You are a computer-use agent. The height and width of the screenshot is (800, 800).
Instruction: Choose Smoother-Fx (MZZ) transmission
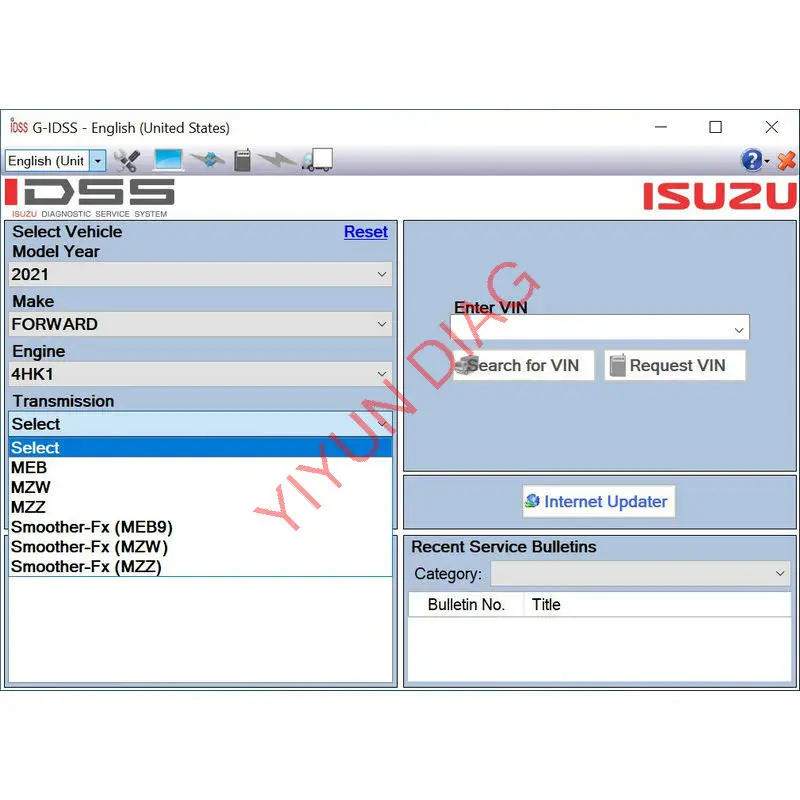point(201,567)
